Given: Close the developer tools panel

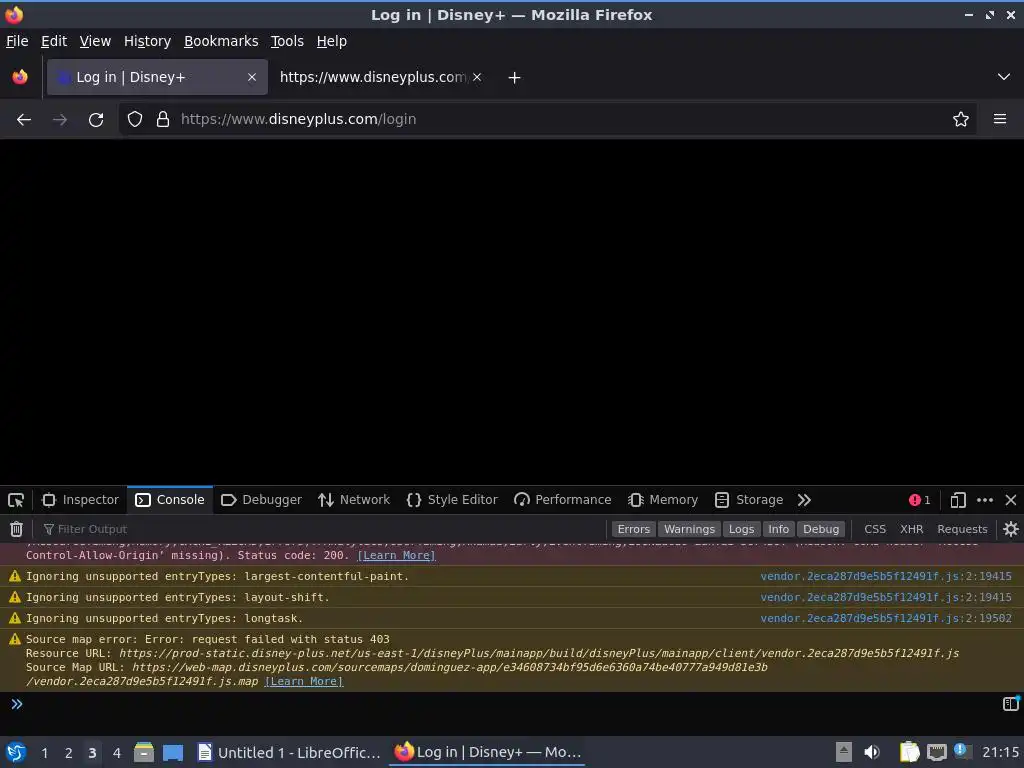Looking at the screenshot, I should tap(1011, 500).
